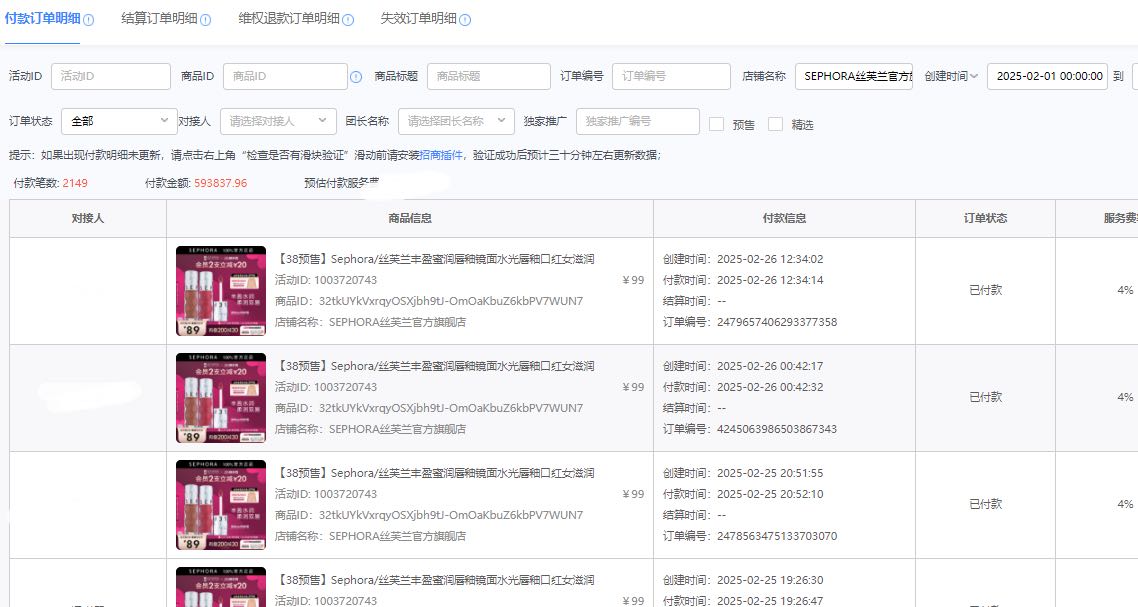This screenshot has height=607, width=1138.
Task: Open the 订单状态 dropdown showing 全部
Action: [x=120, y=121]
